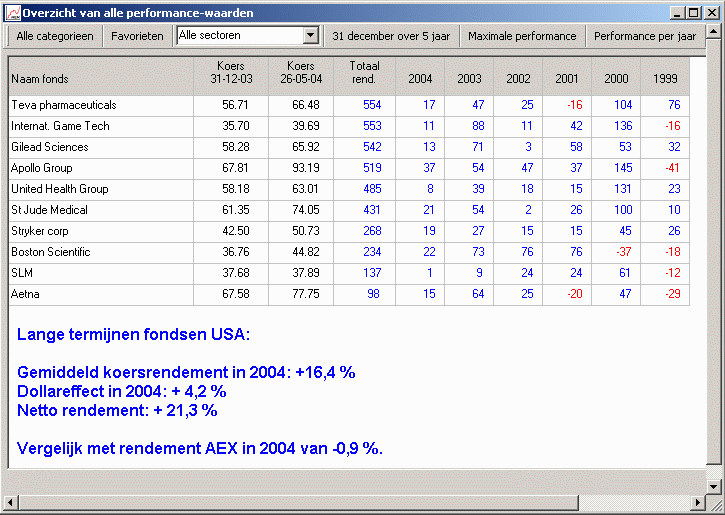The width and height of the screenshot is (725, 515).
Task: Switch to 31 december over 5 jaar view
Action: click(391, 36)
